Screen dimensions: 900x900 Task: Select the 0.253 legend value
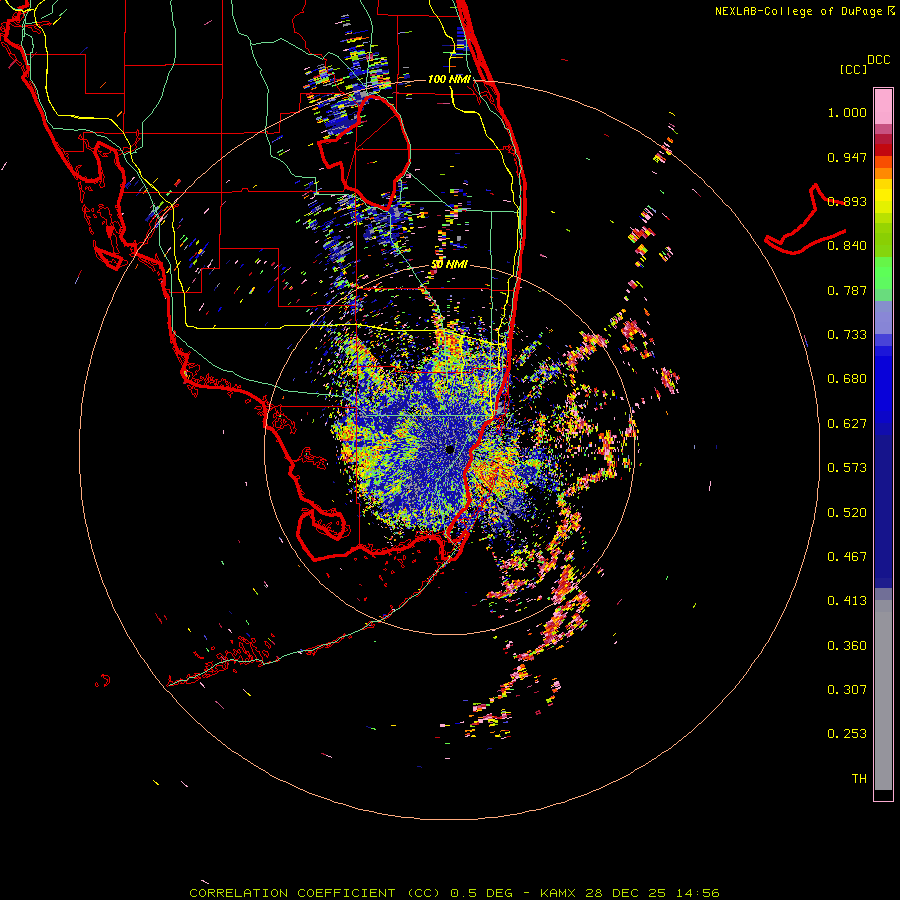point(847,734)
